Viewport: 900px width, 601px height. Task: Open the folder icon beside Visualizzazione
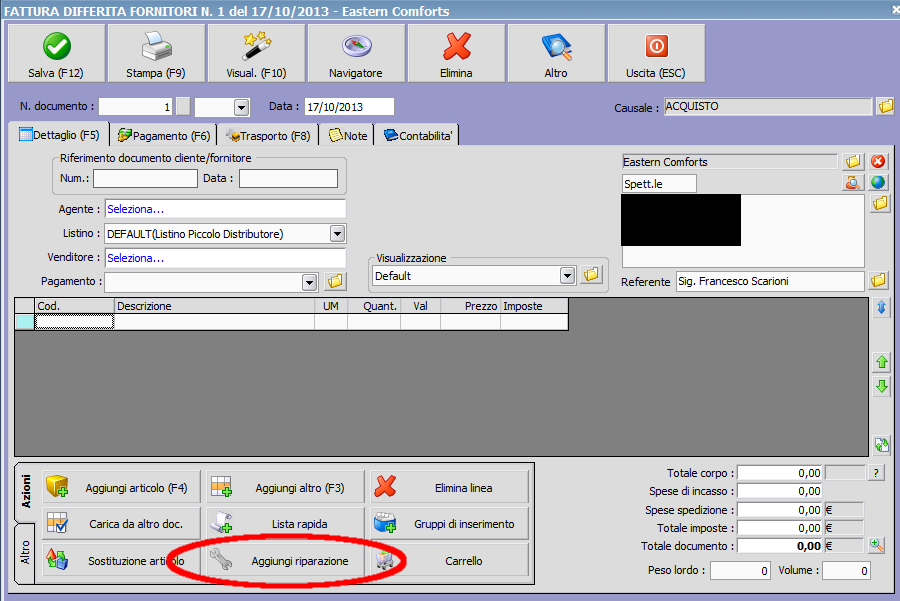[591, 275]
